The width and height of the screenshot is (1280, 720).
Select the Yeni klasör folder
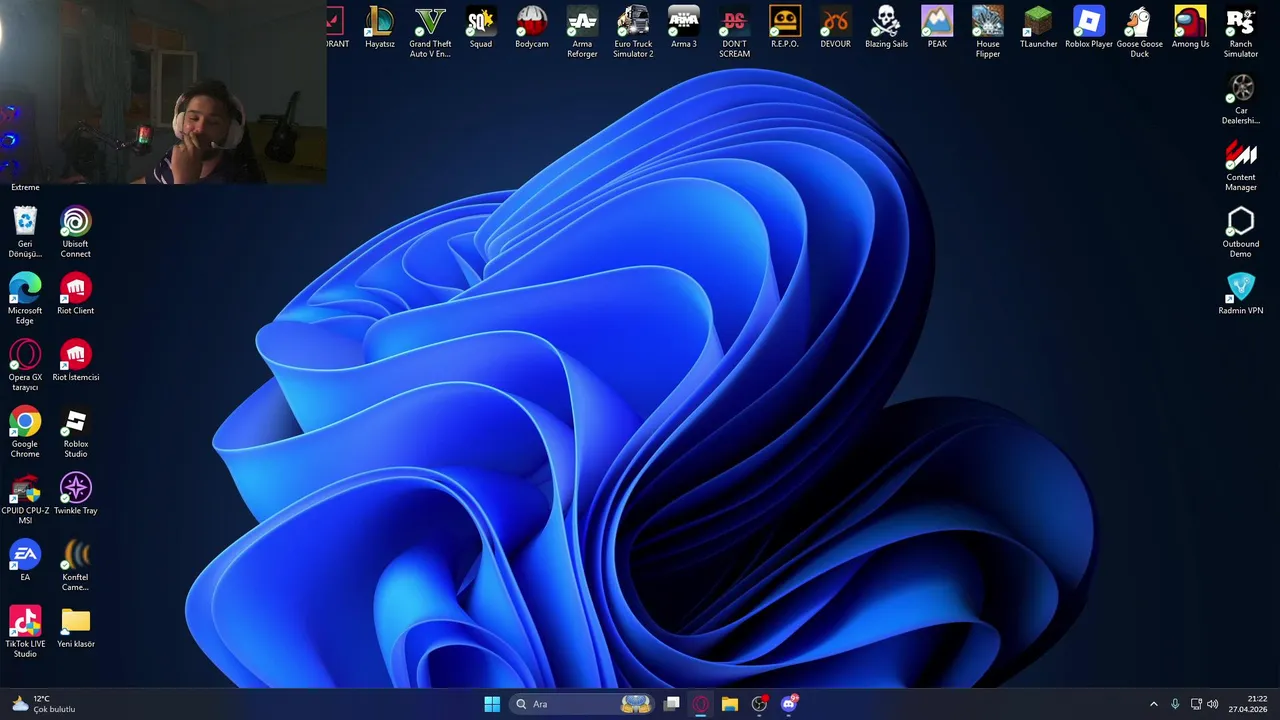pyautogui.click(x=76, y=628)
